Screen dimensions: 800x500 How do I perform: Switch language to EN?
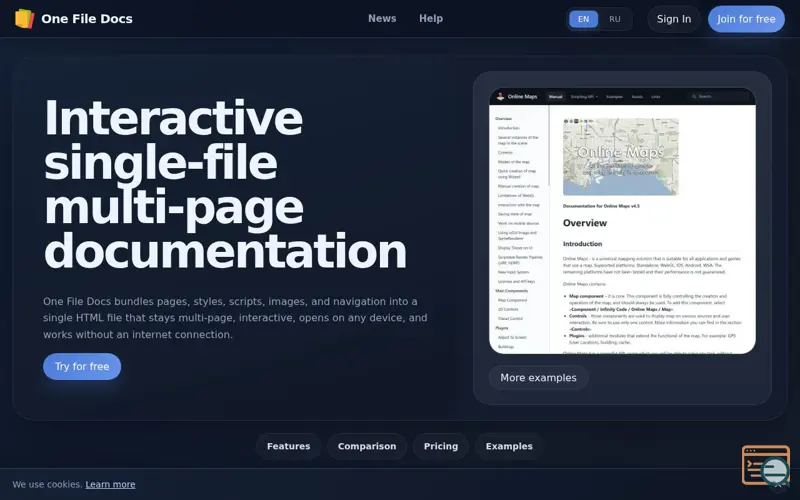click(x=583, y=19)
